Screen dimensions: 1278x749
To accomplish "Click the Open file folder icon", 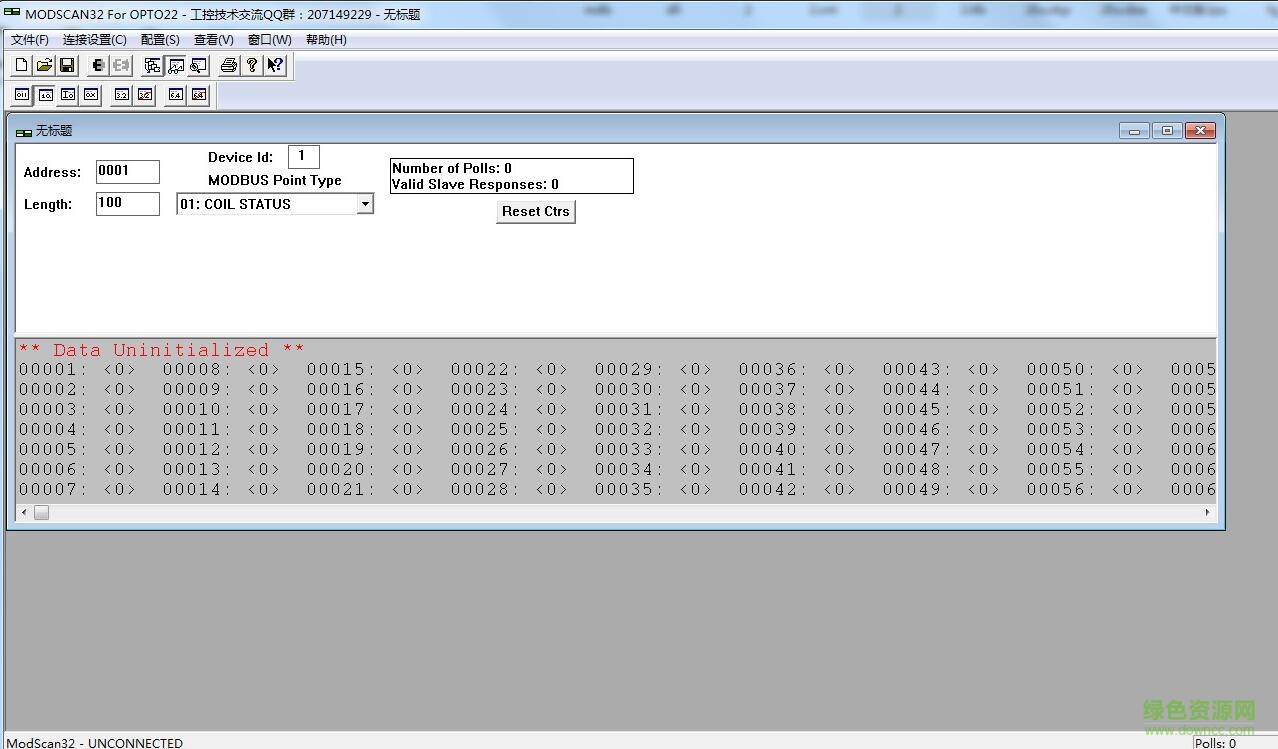I will click(x=44, y=66).
